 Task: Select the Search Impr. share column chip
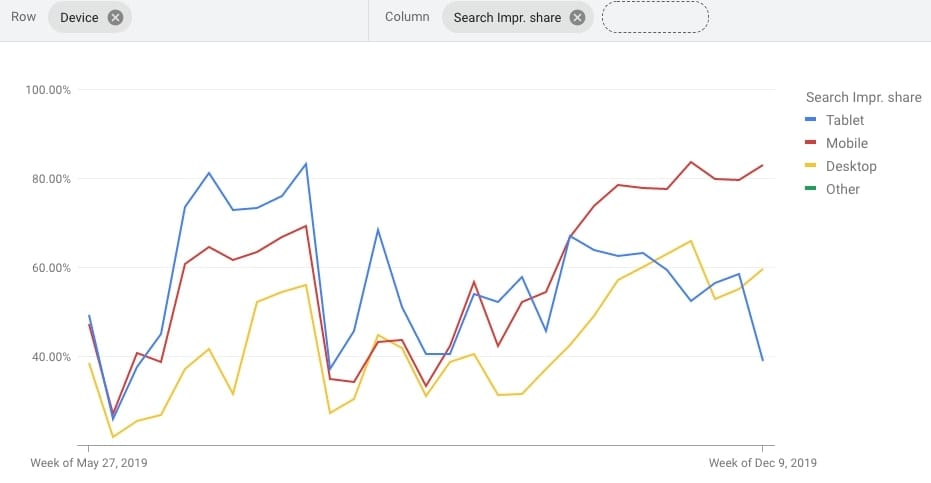pos(517,17)
